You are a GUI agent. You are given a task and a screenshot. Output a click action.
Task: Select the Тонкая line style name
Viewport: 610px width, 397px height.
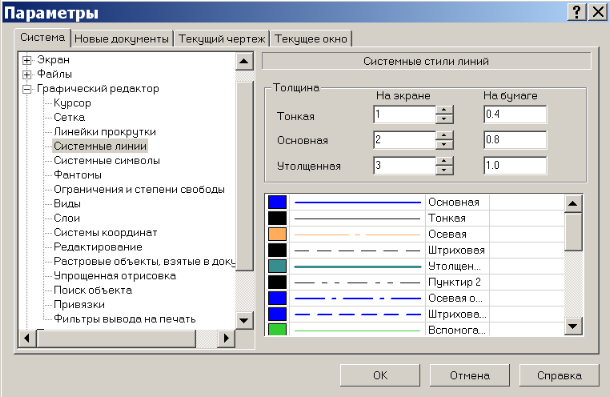pos(447,218)
